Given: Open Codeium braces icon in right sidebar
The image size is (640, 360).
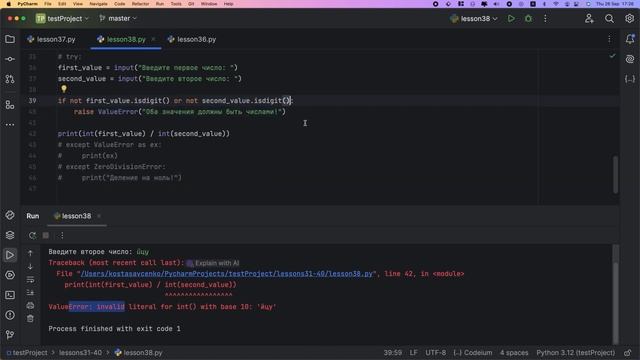Looking at the screenshot, I should point(630,79).
